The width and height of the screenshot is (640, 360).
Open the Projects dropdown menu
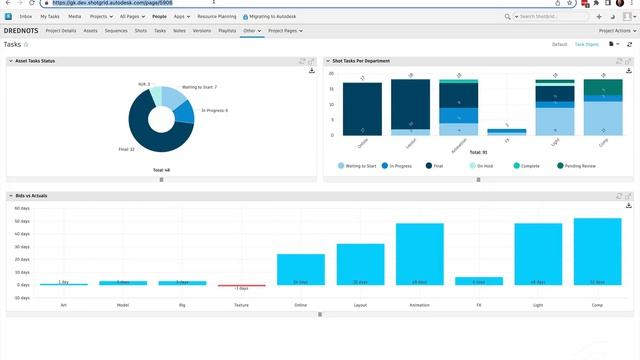pos(101,17)
